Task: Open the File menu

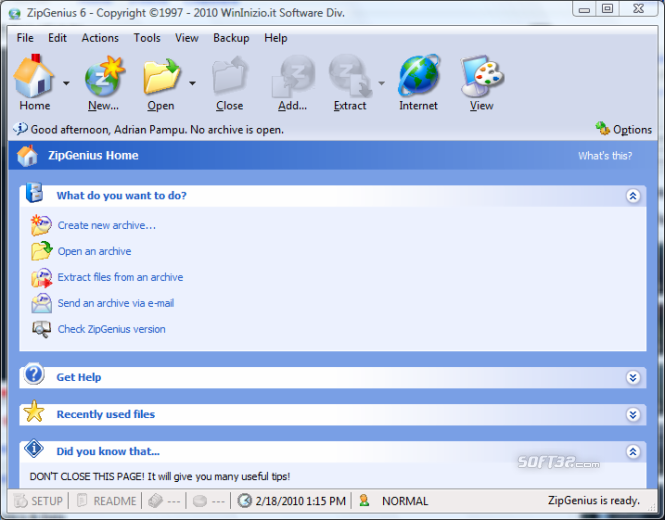Action: click(25, 38)
